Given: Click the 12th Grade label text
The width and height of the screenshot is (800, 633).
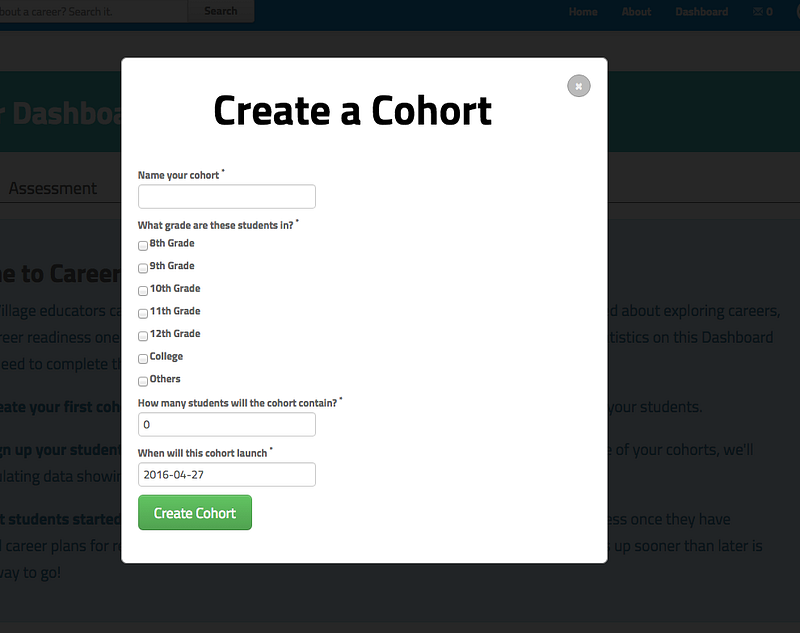Looking at the screenshot, I should (x=175, y=334).
